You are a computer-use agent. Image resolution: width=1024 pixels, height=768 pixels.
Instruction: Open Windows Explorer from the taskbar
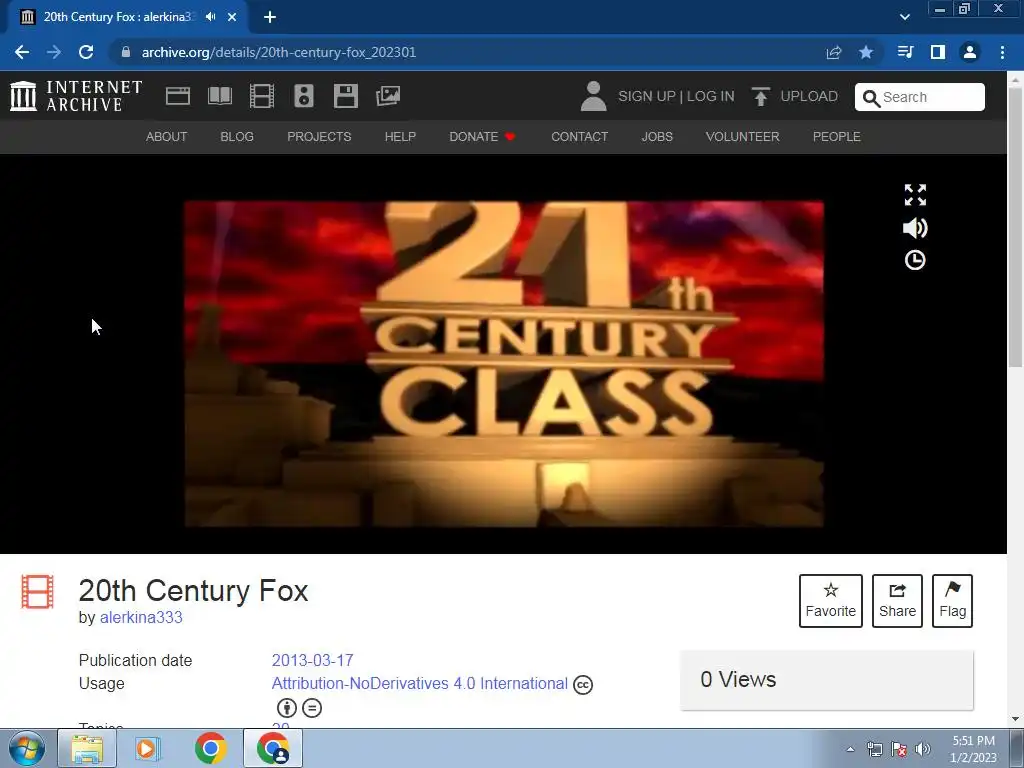pyautogui.click(x=87, y=748)
